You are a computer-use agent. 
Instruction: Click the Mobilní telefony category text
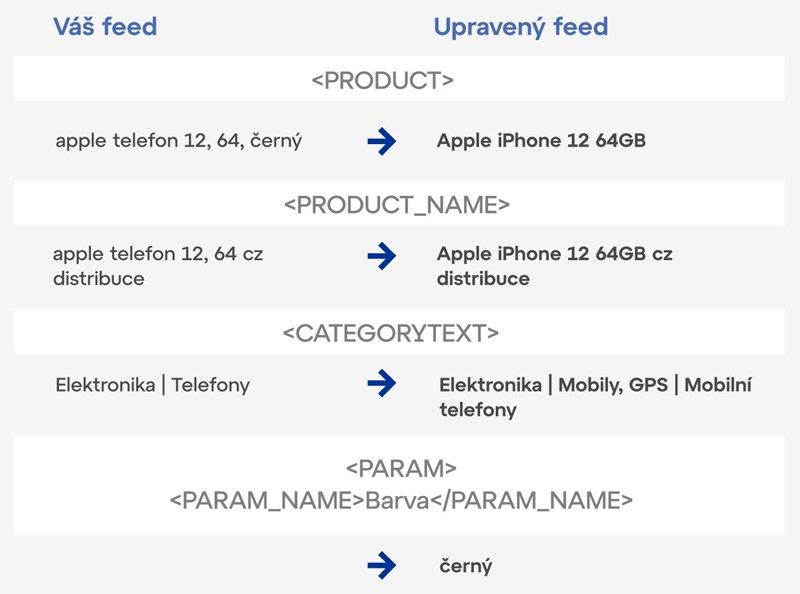tap(595, 397)
